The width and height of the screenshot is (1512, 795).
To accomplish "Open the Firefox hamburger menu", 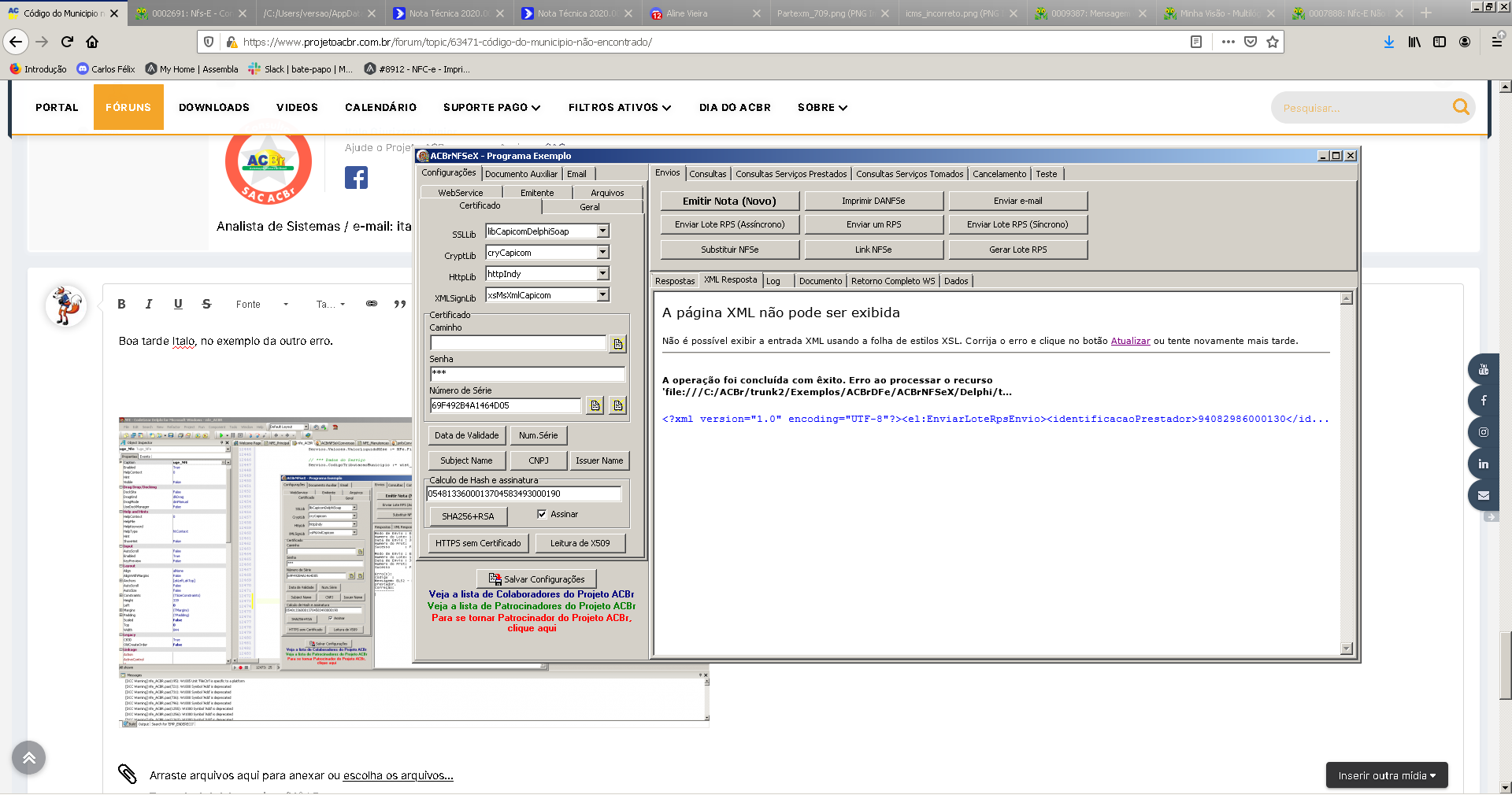I will pos(1496,42).
